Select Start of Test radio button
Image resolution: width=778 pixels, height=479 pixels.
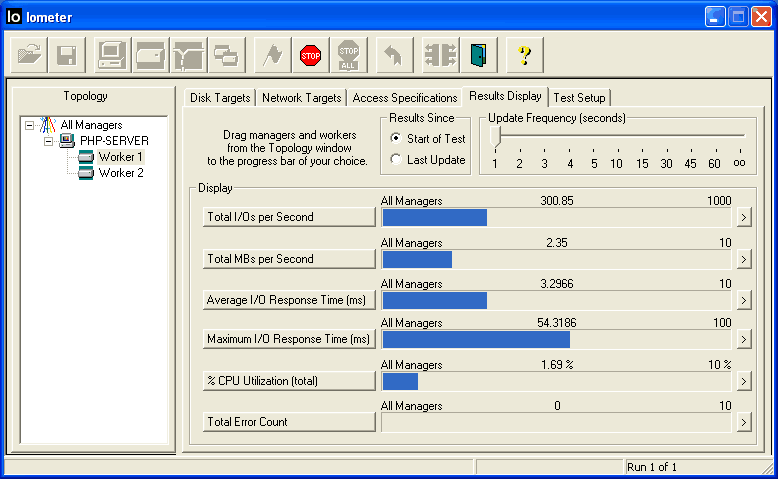(395, 138)
